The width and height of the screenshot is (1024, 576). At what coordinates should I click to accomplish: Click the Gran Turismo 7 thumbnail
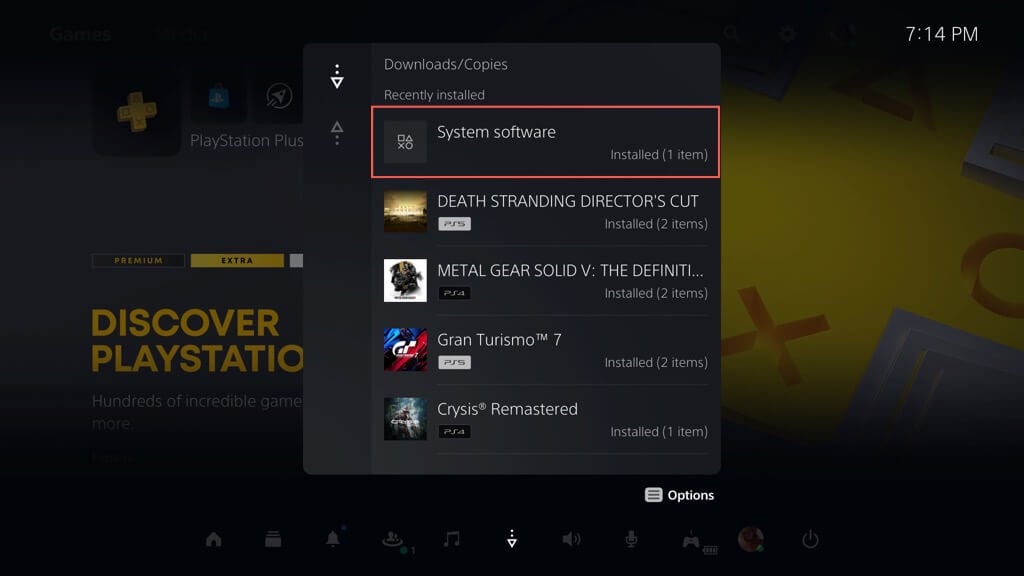[405, 350]
